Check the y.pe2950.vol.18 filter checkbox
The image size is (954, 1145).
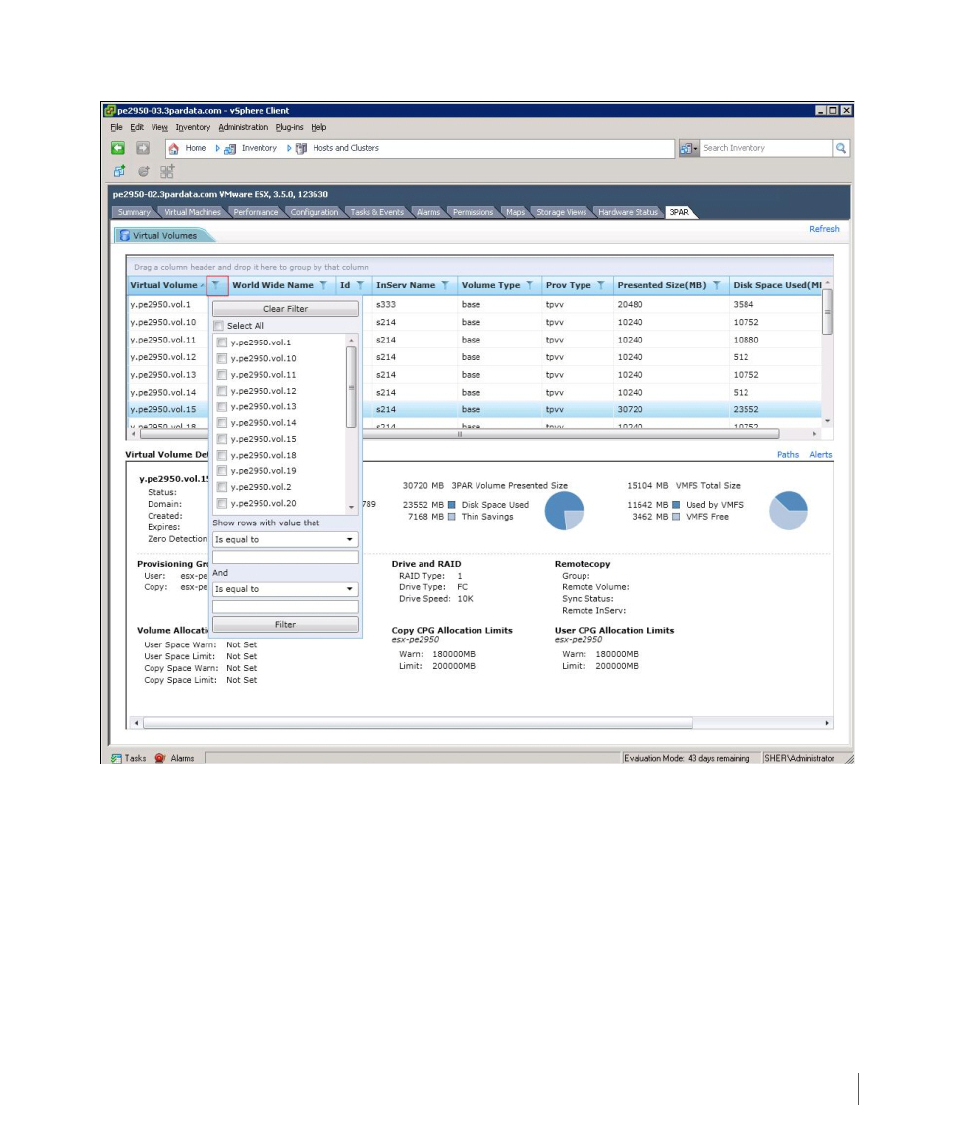(x=222, y=455)
